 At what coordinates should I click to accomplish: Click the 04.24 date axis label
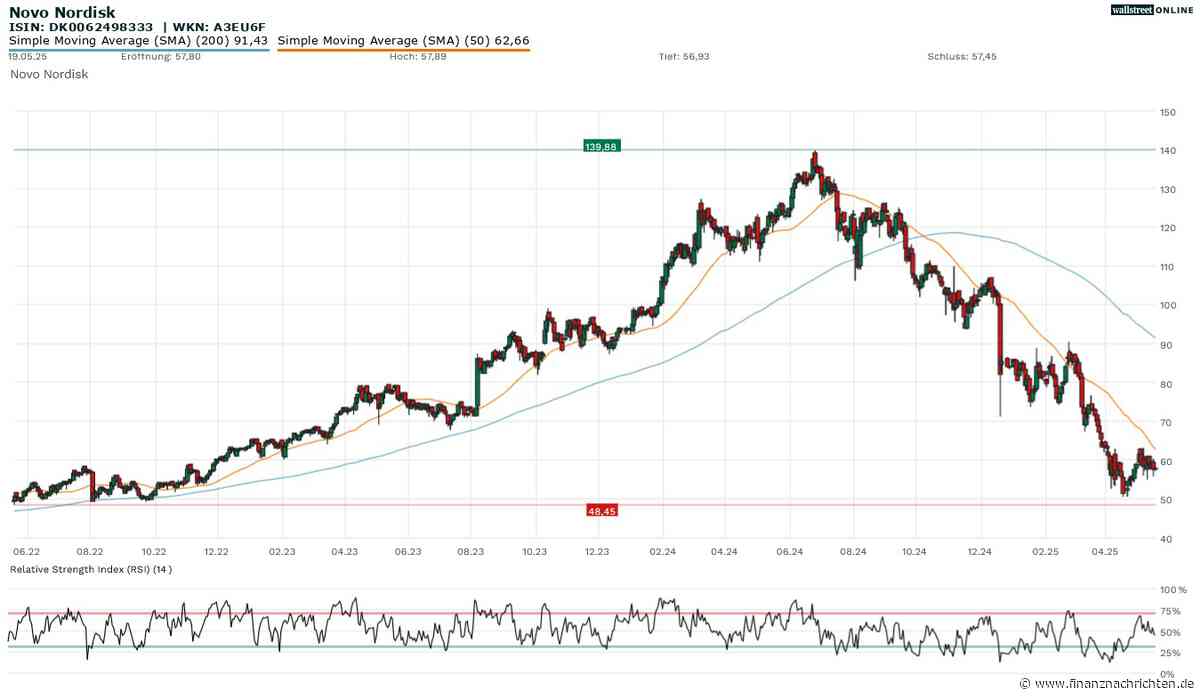click(x=724, y=551)
